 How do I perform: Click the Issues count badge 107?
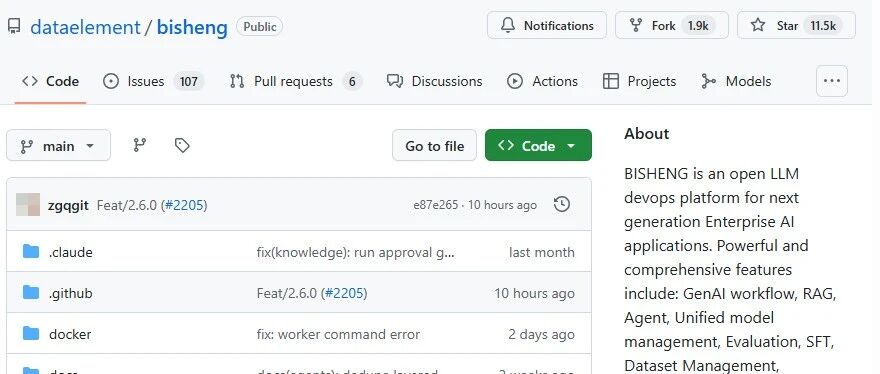189,81
